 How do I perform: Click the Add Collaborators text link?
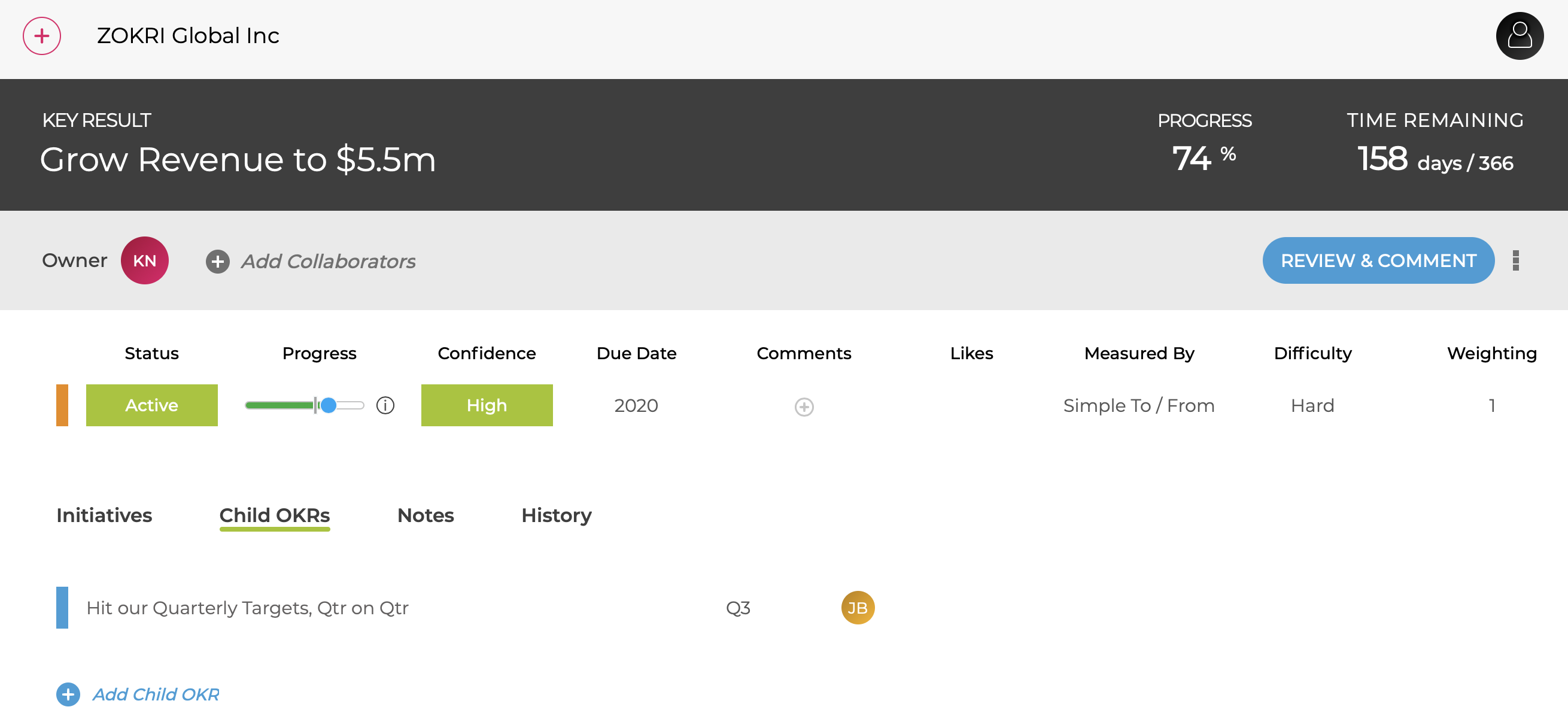[328, 262]
